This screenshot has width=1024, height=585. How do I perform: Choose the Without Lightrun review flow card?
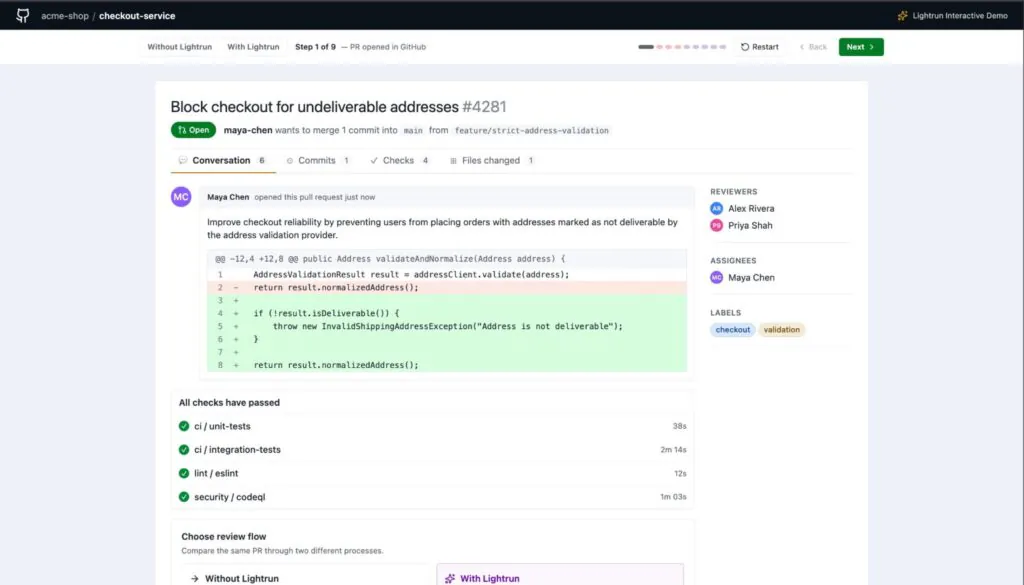(304, 575)
